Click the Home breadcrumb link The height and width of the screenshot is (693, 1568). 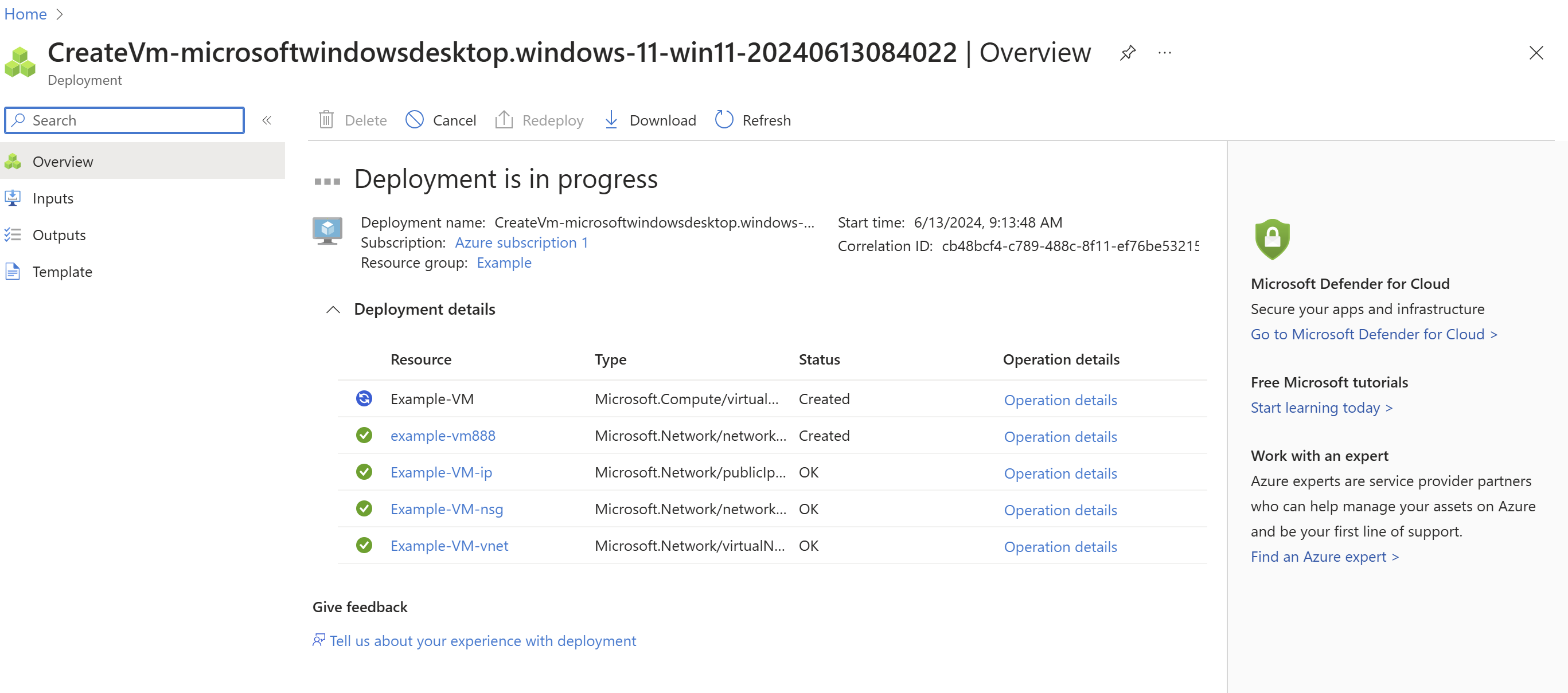click(x=26, y=14)
